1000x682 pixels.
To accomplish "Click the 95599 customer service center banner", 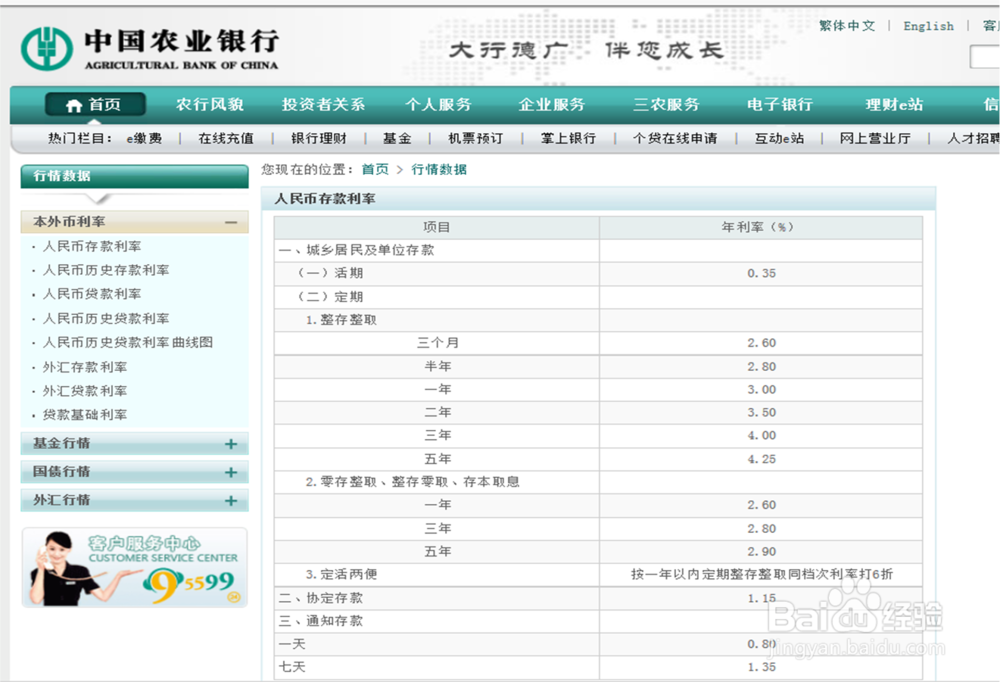I will pos(135,567).
